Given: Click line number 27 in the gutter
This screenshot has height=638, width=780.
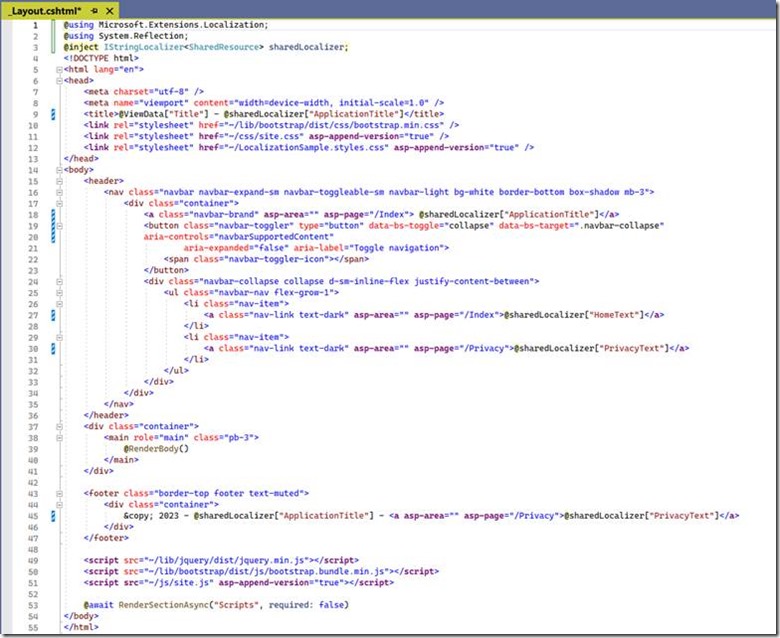Looking at the screenshot, I should coord(33,315).
